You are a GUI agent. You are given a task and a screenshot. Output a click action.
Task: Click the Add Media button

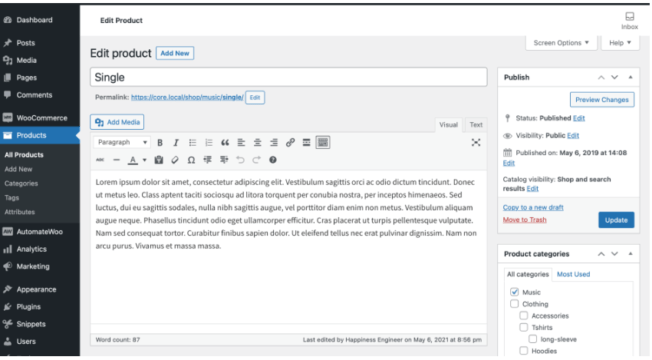(117, 122)
